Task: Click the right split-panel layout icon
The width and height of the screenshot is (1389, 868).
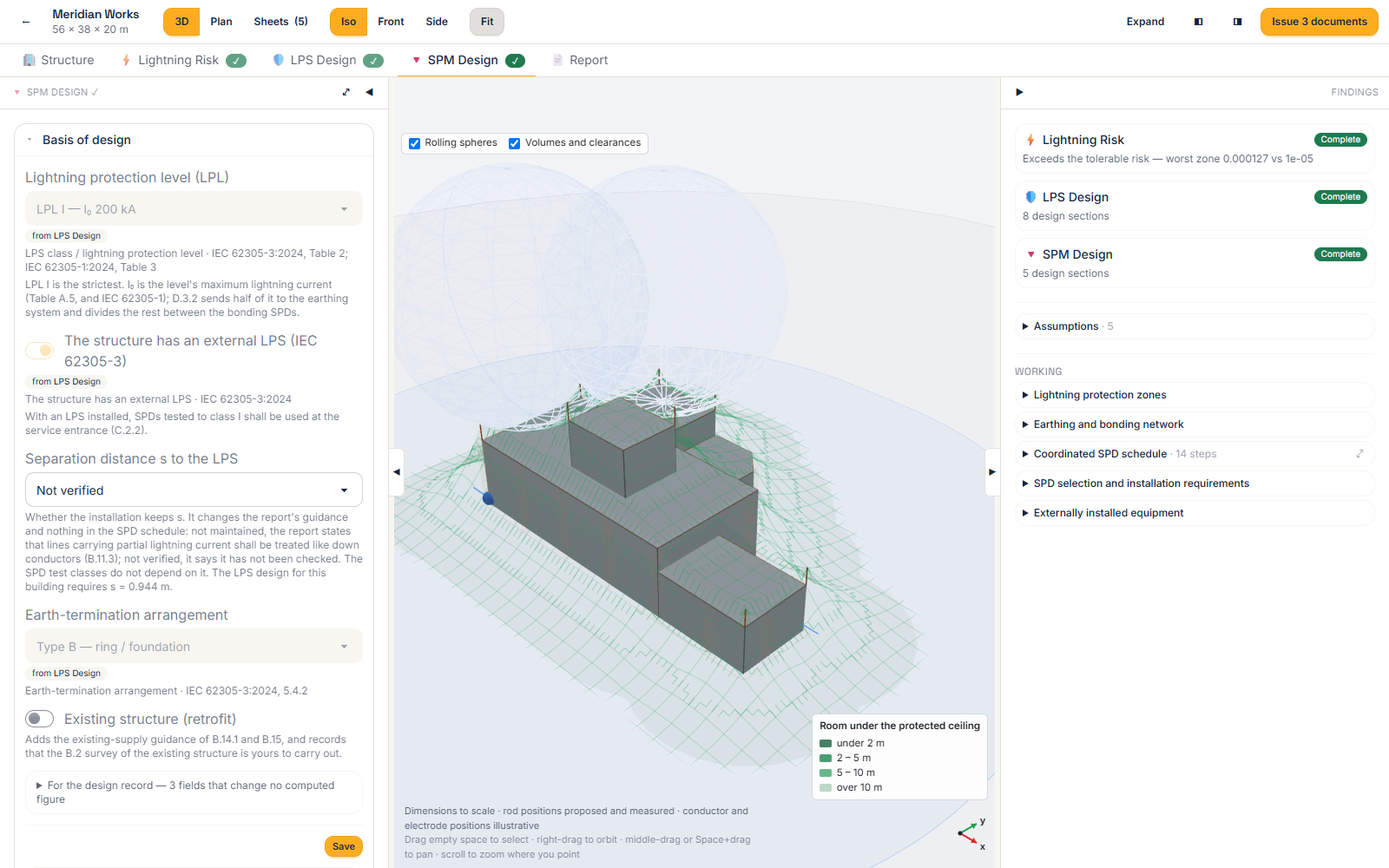Action: click(1237, 22)
